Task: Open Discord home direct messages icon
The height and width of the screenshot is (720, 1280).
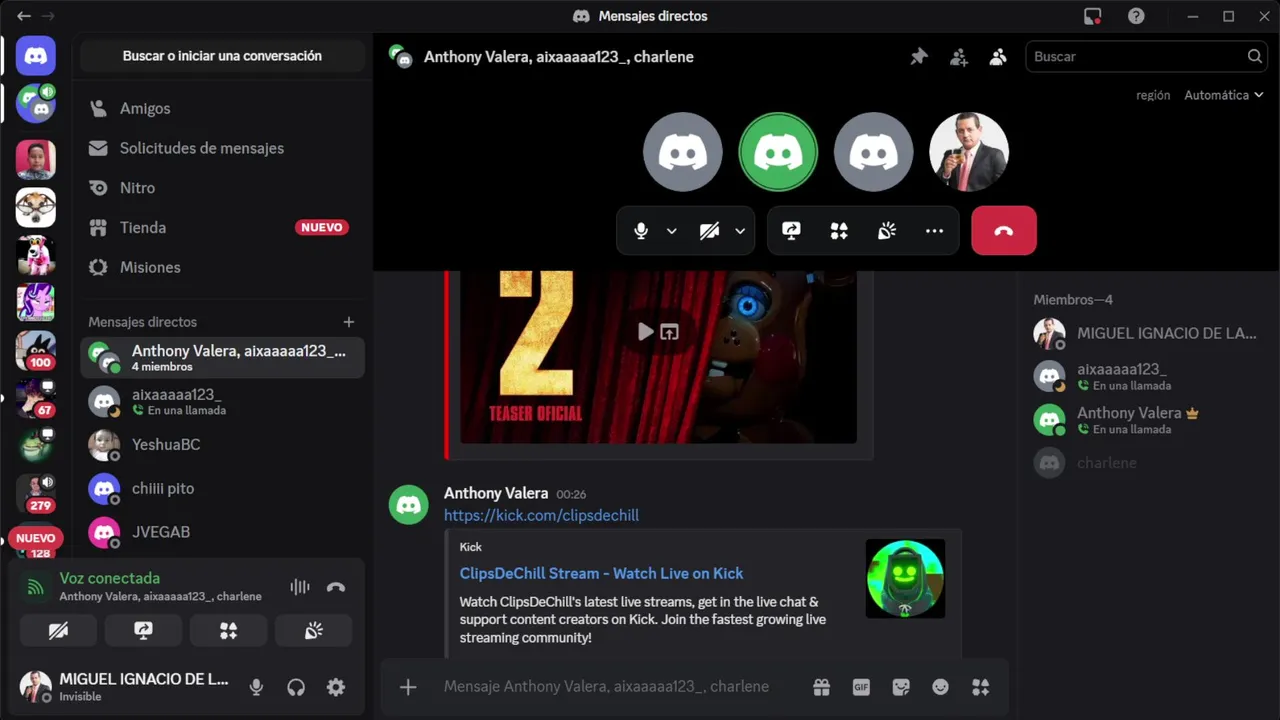Action: point(36,56)
